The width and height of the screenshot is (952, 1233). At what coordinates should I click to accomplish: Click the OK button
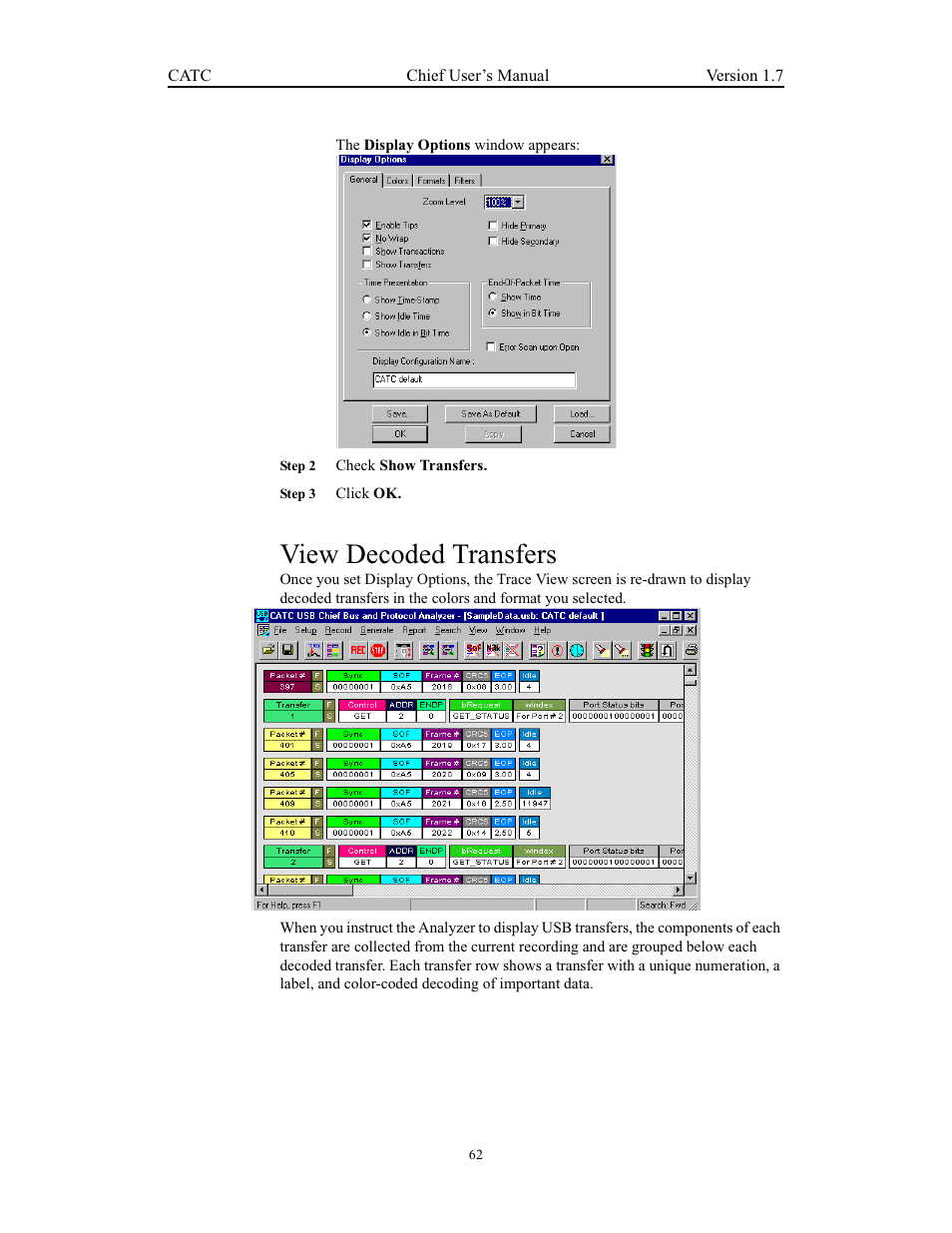click(x=399, y=433)
